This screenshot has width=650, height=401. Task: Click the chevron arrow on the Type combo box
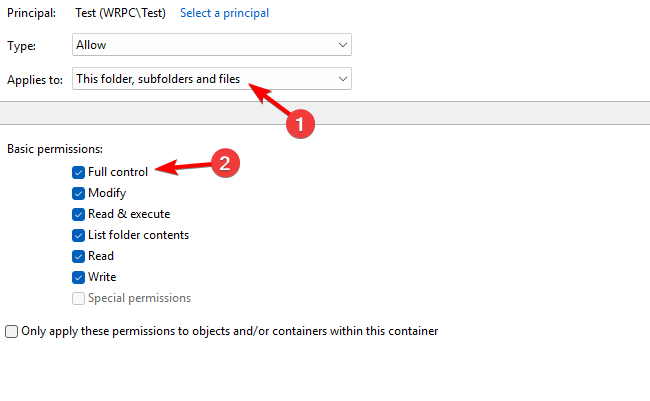(x=343, y=46)
